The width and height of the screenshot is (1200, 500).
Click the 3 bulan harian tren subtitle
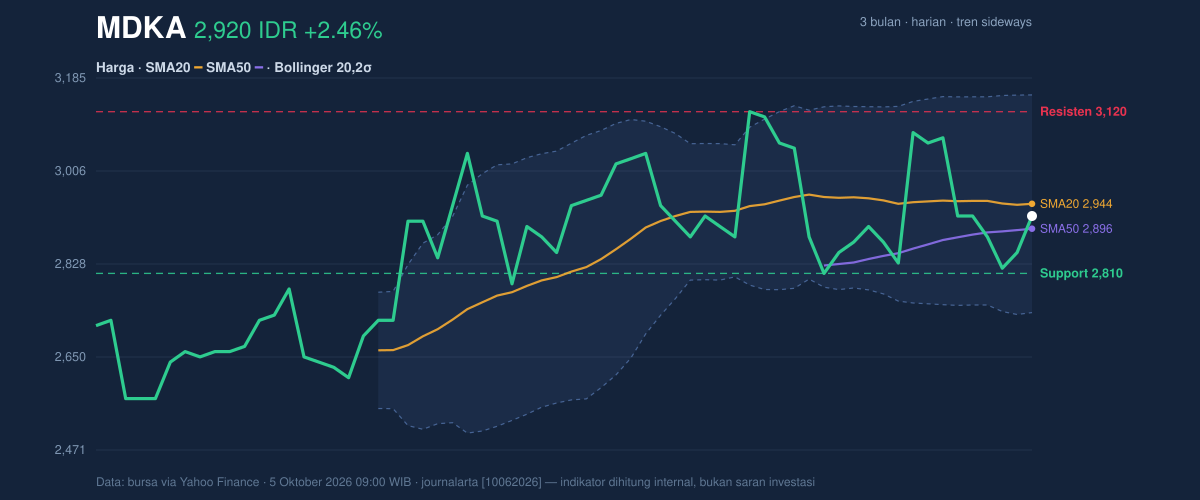(945, 22)
